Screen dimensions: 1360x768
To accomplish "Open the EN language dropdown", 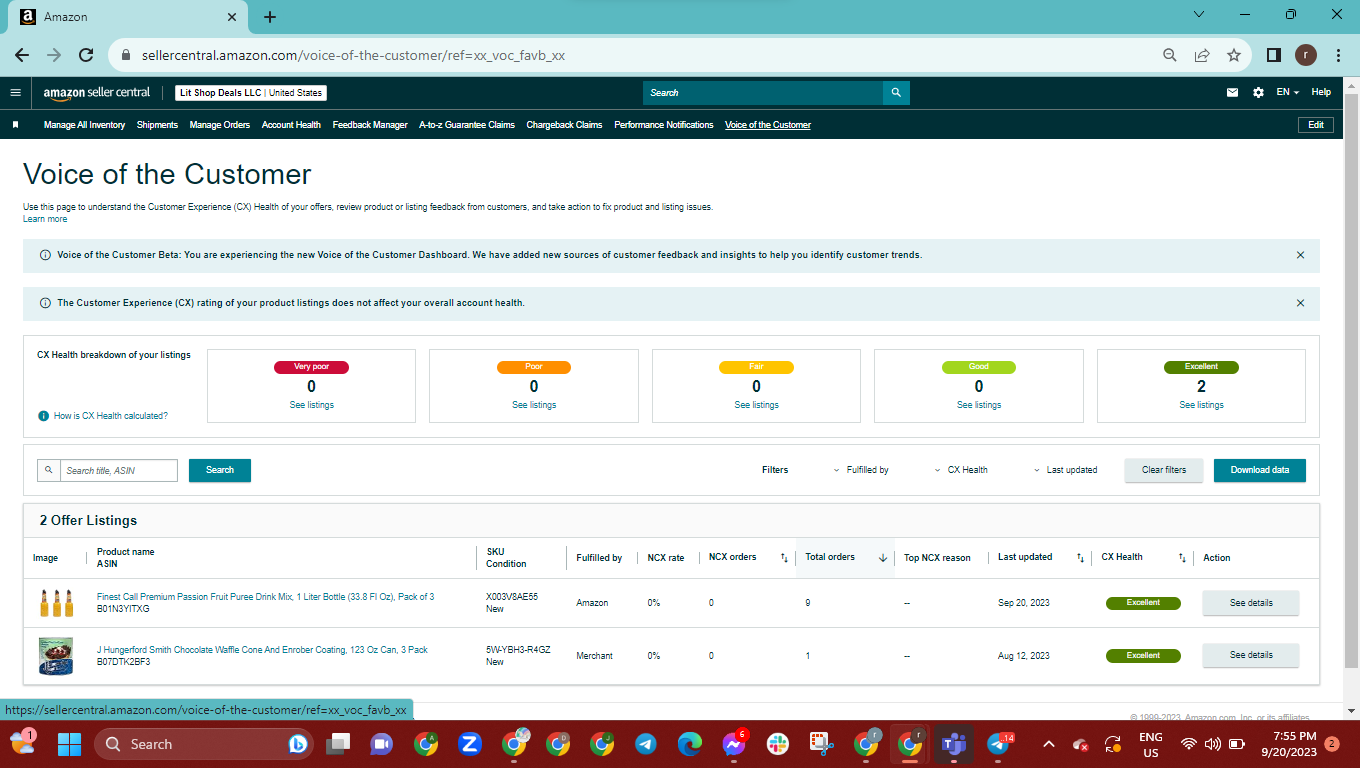I will (1288, 92).
